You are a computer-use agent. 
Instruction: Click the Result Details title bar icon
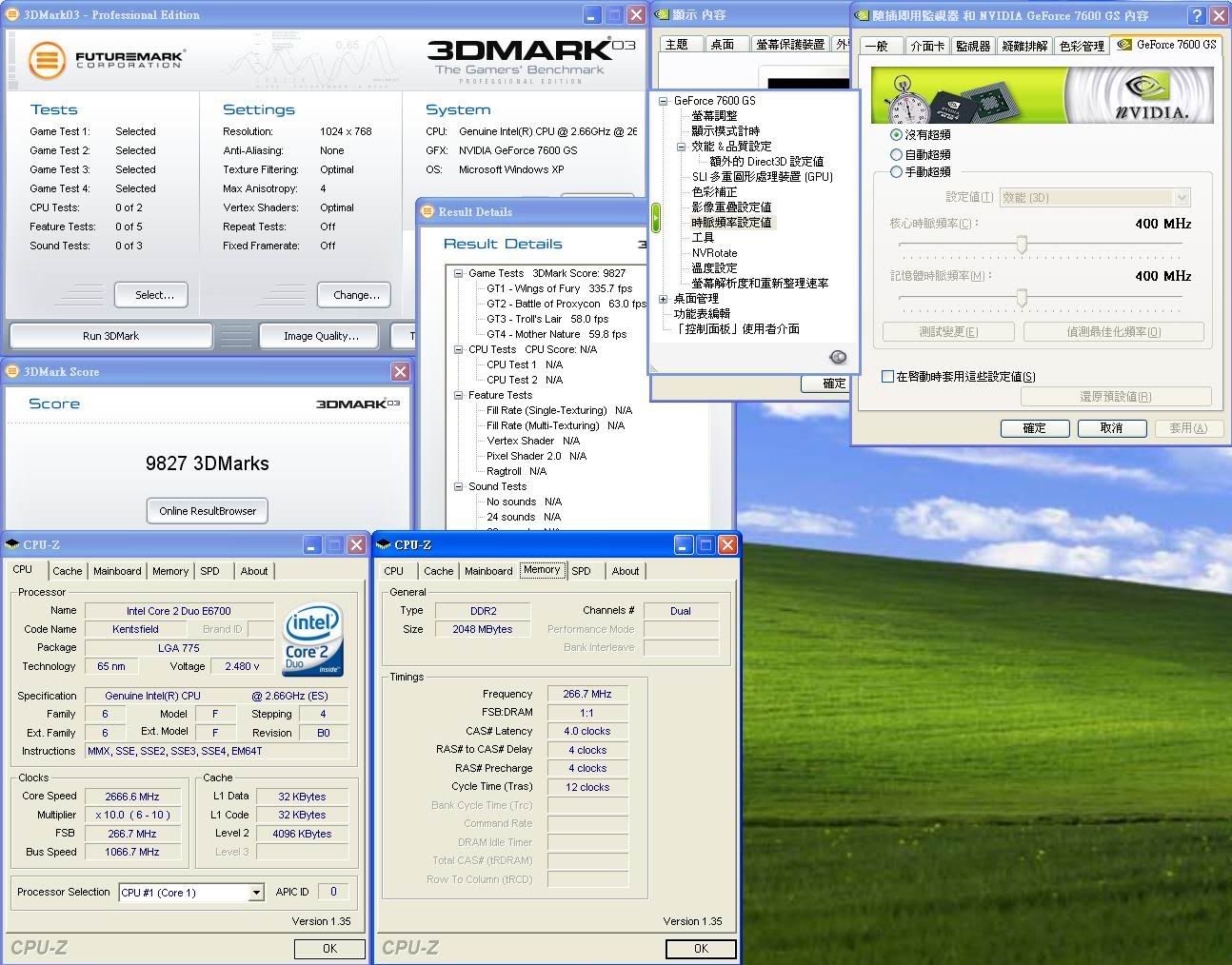click(427, 211)
